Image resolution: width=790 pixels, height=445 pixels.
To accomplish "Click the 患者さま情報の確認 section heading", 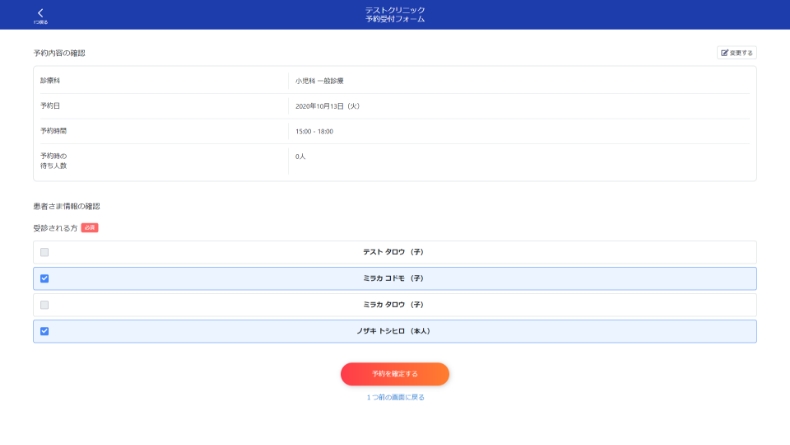I will tap(67, 207).
